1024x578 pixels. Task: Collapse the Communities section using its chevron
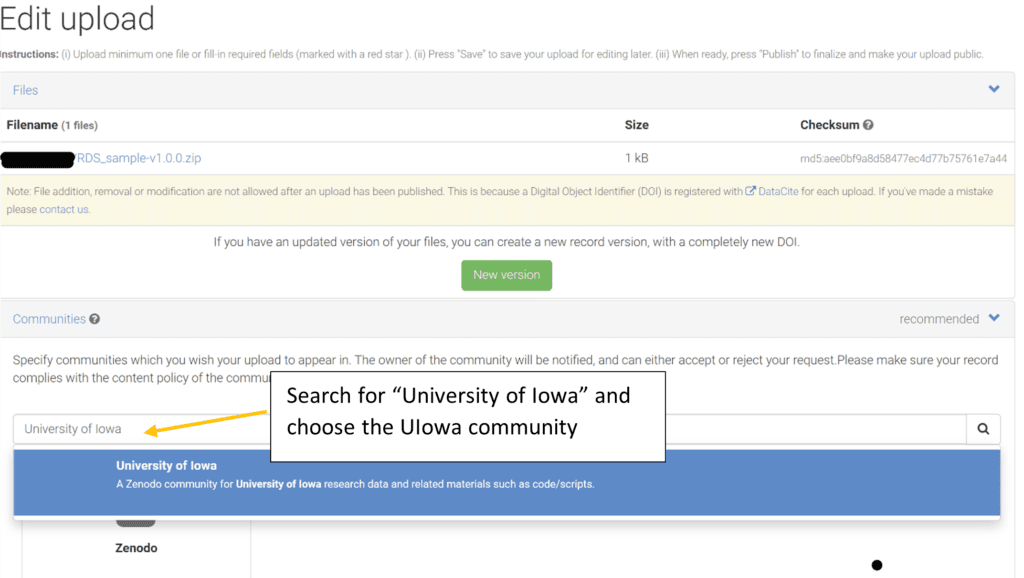994,318
